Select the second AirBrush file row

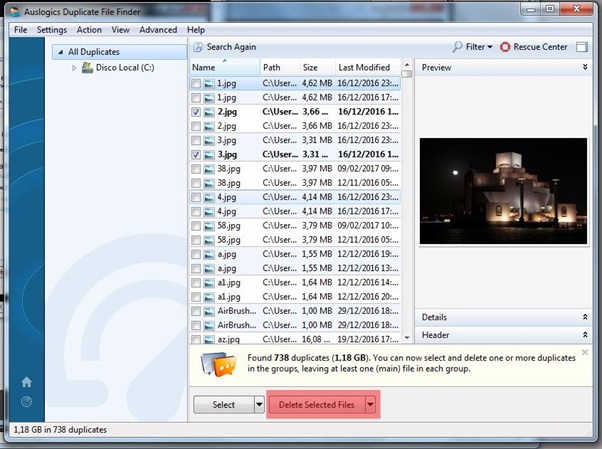point(295,325)
